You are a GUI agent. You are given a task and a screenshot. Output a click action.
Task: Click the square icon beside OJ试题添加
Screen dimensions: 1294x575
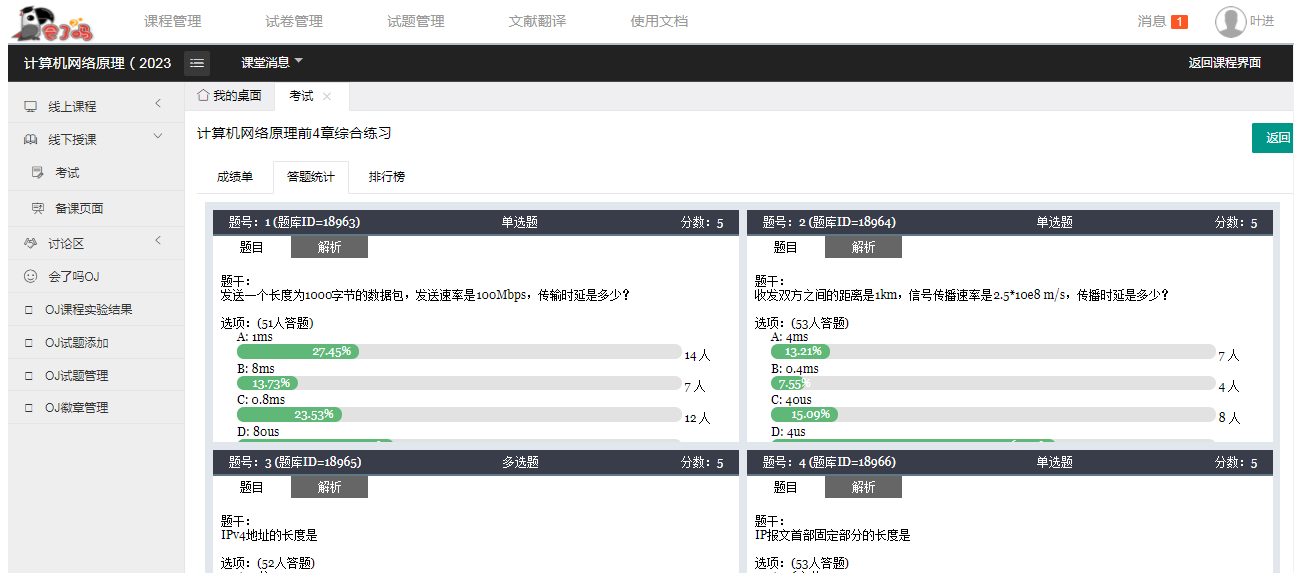(x=29, y=343)
